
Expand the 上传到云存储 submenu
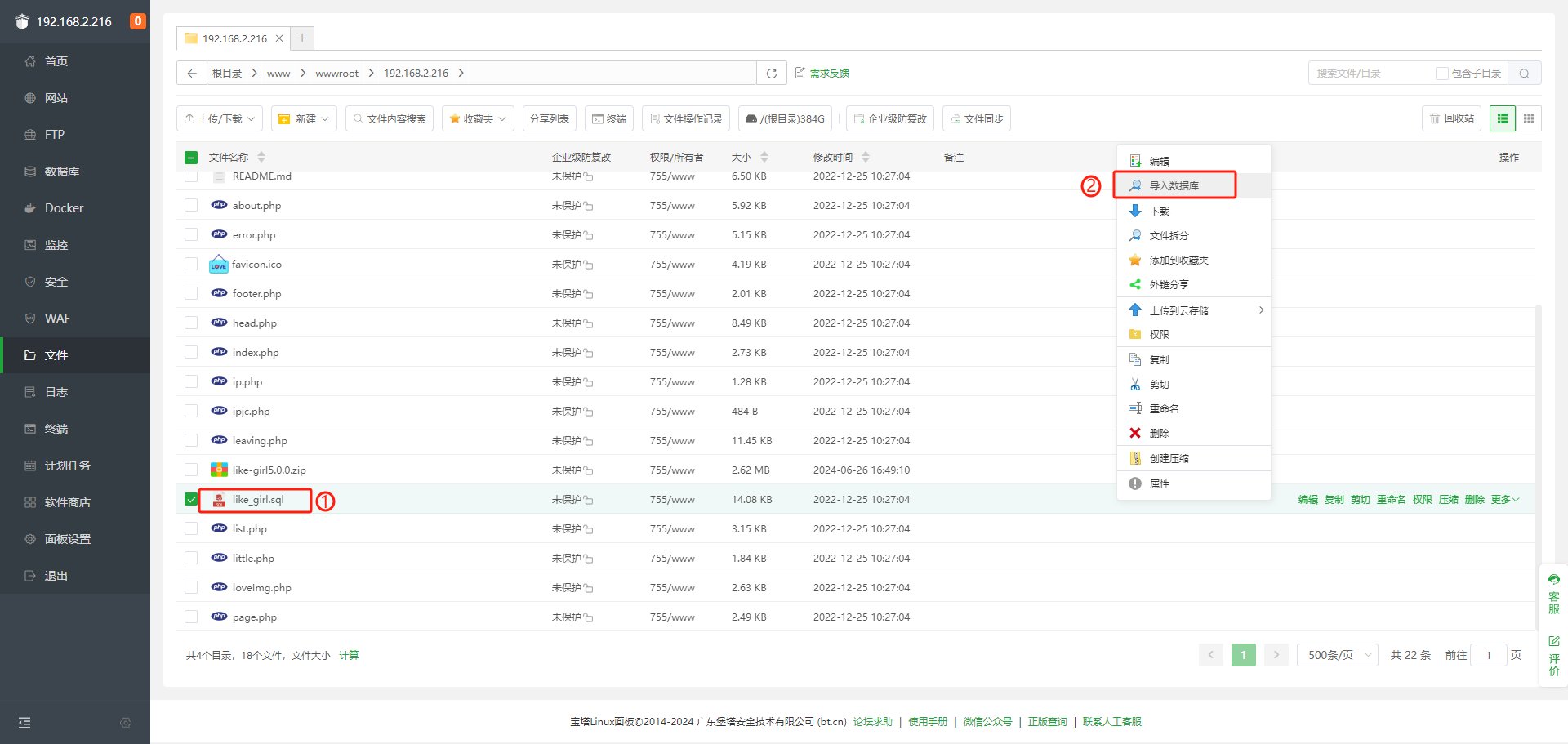[x=1194, y=310]
